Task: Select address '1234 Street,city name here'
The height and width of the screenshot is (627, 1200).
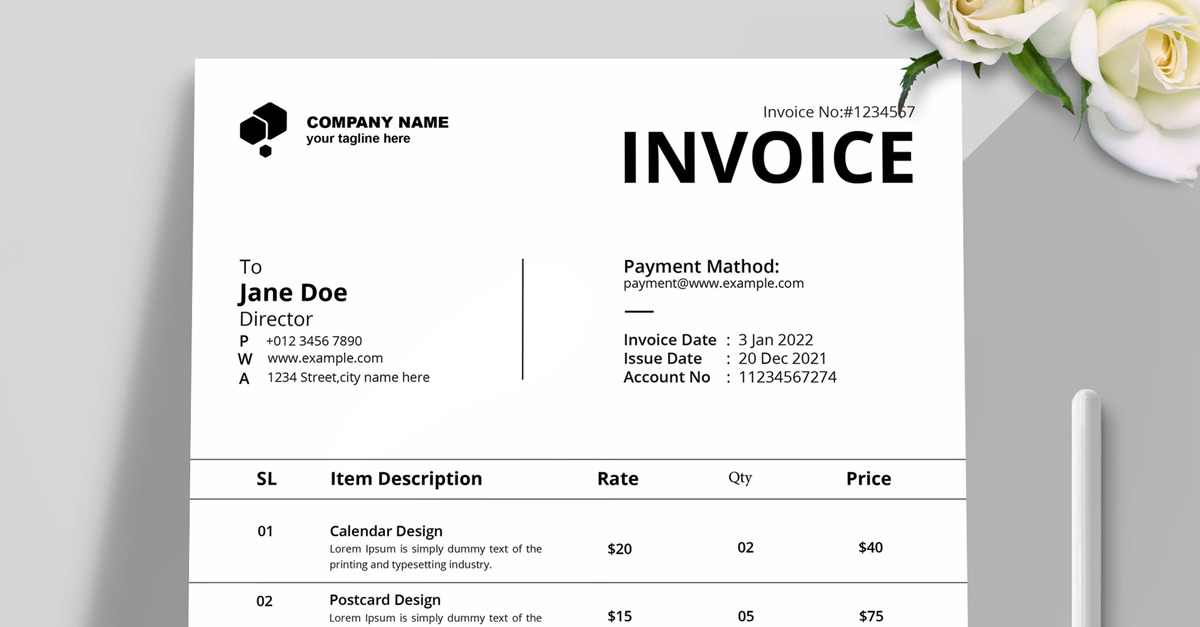Action: click(348, 377)
